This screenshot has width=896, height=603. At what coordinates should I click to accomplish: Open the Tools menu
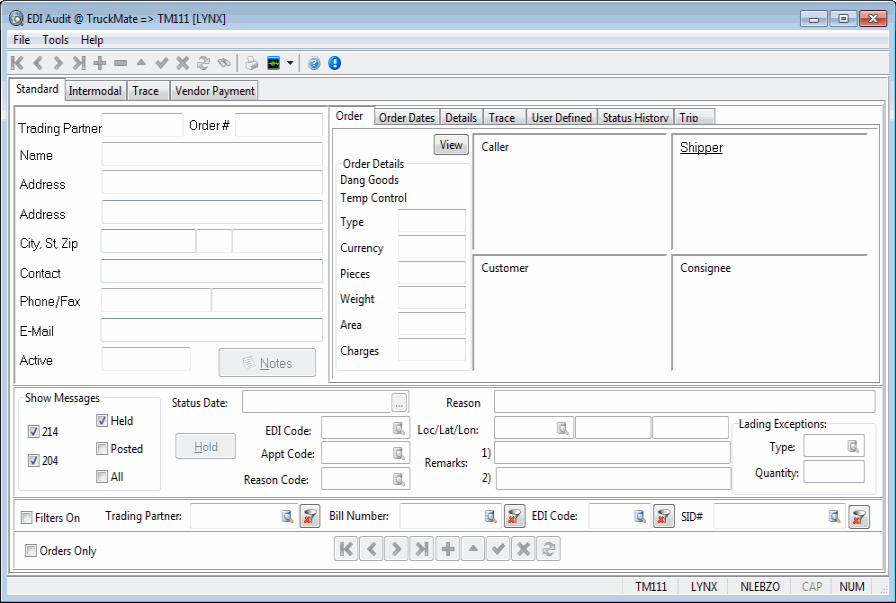coord(55,40)
